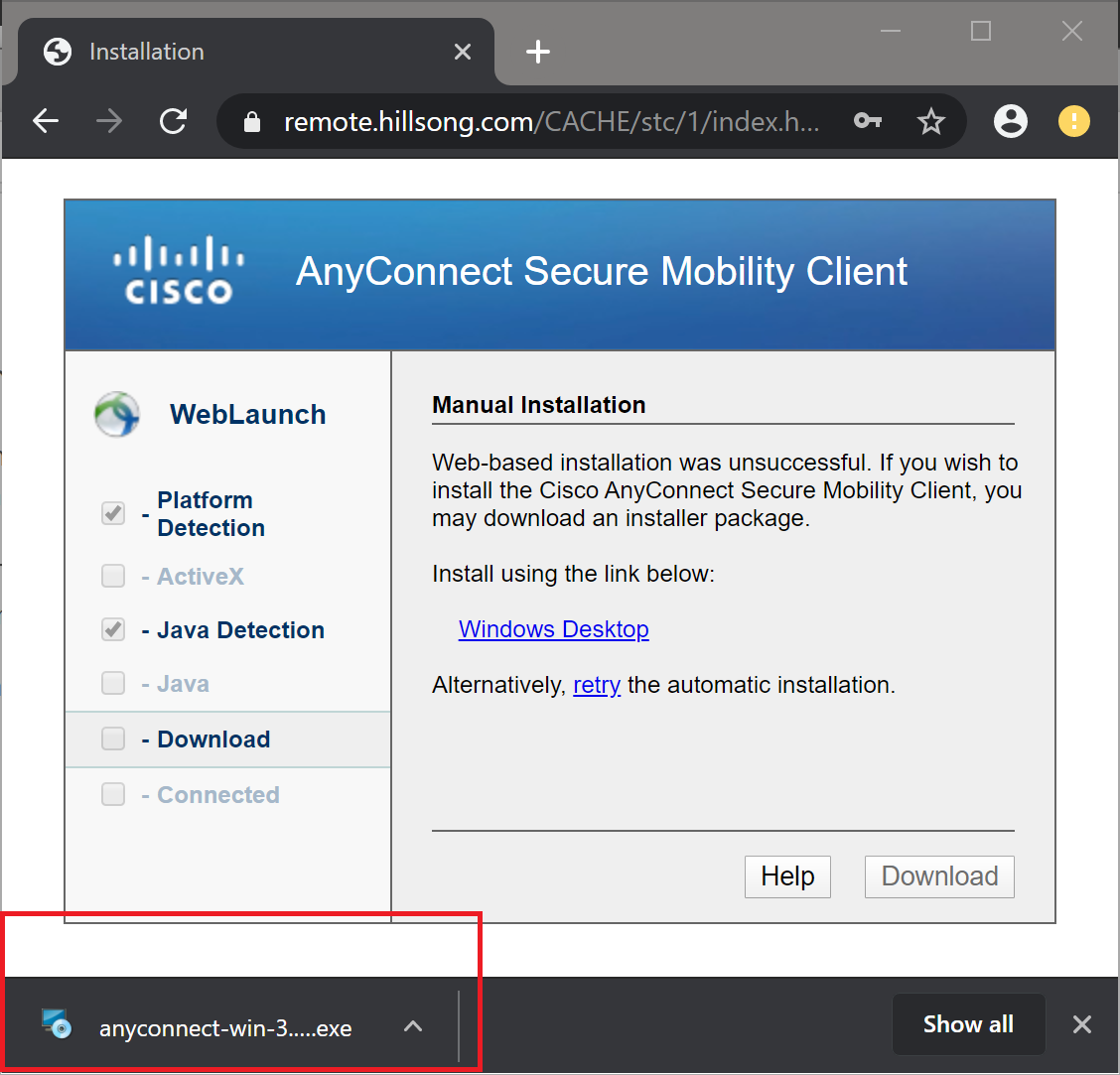Open the Windows Desktop installer link

pyautogui.click(x=554, y=629)
